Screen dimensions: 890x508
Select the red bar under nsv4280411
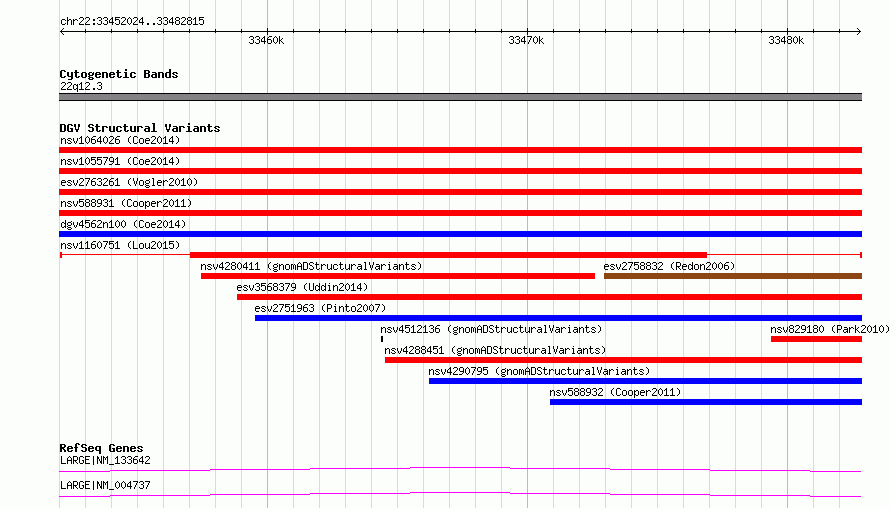pyautogui.click(x=398, y=276)
